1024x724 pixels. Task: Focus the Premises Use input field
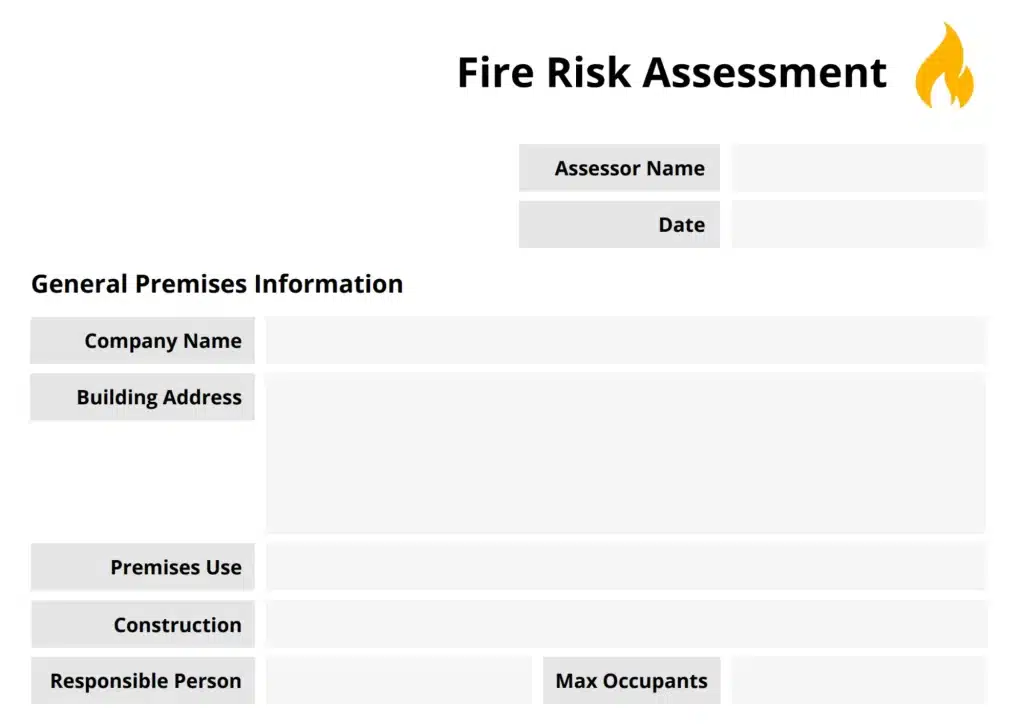[x=625, y=567]
